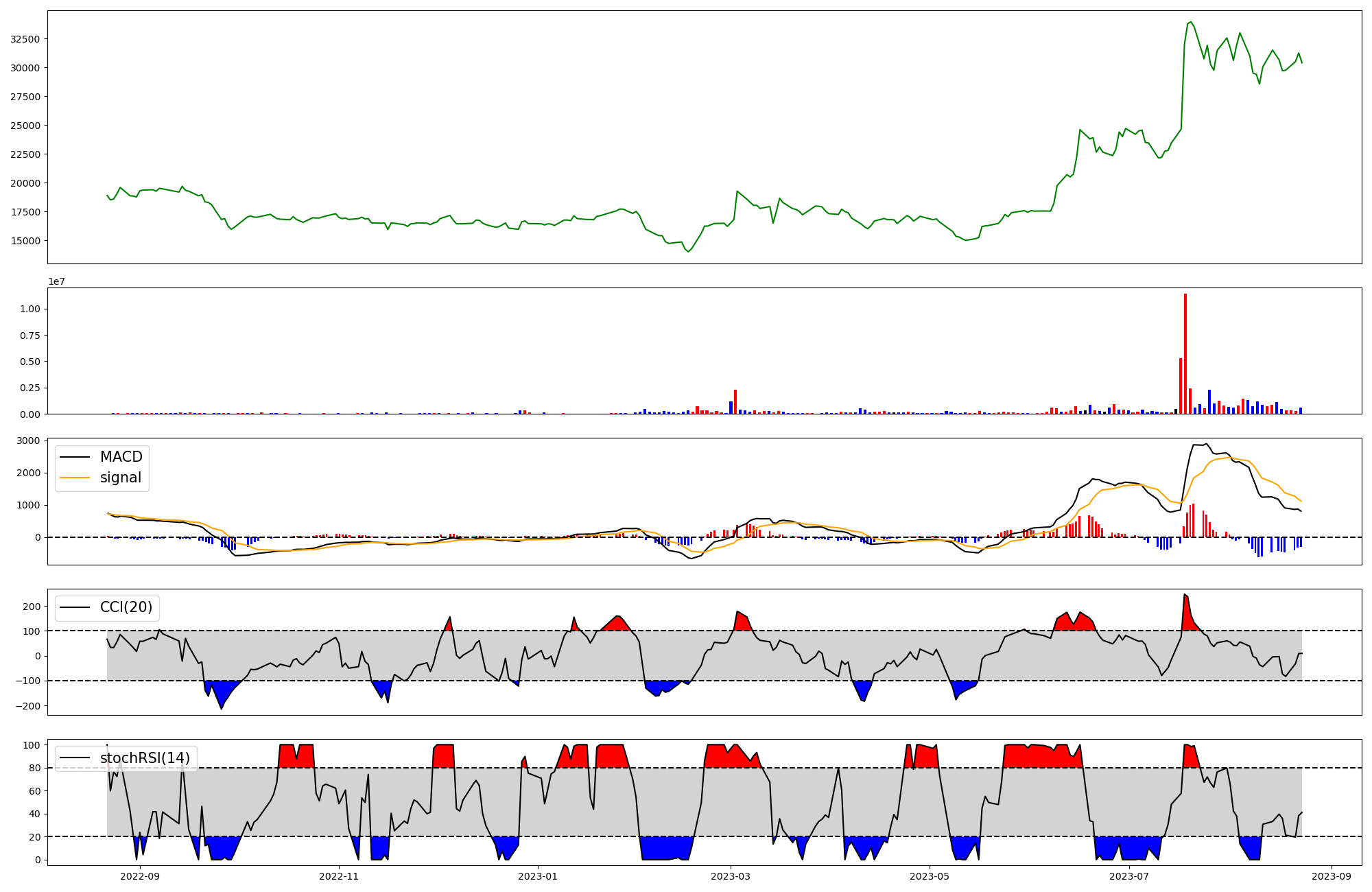Image resolution: width=1372 pixels, height=892 pixels.
Task: Click the 1e7 volume scale label
Action: (x=56, y=281)
